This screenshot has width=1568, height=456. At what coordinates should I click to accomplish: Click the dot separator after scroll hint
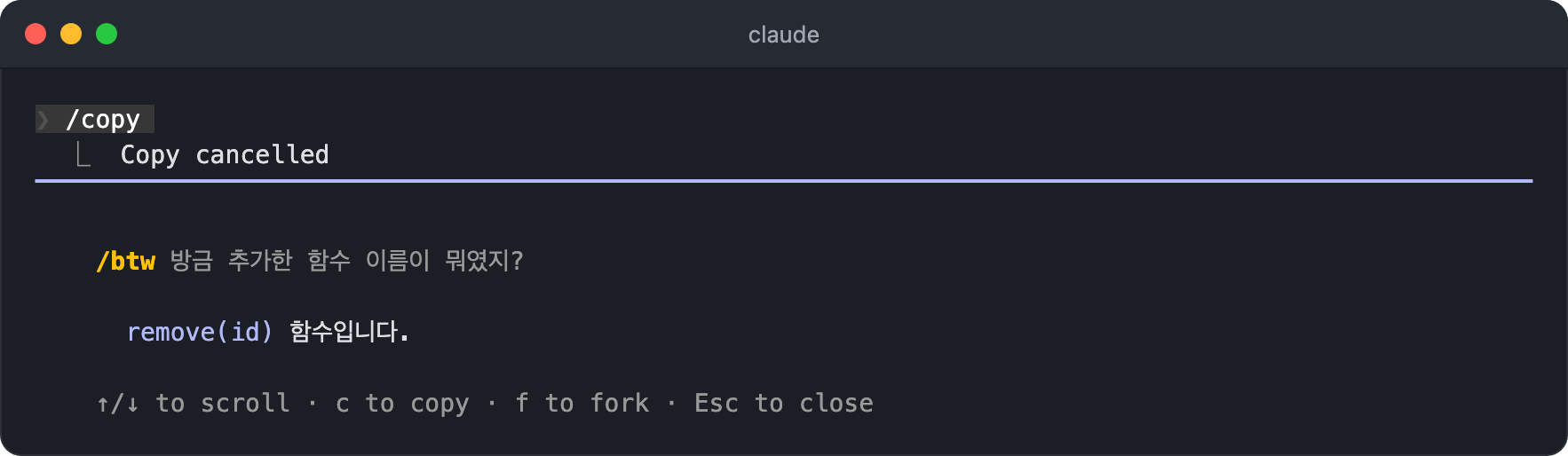(313, 404)
